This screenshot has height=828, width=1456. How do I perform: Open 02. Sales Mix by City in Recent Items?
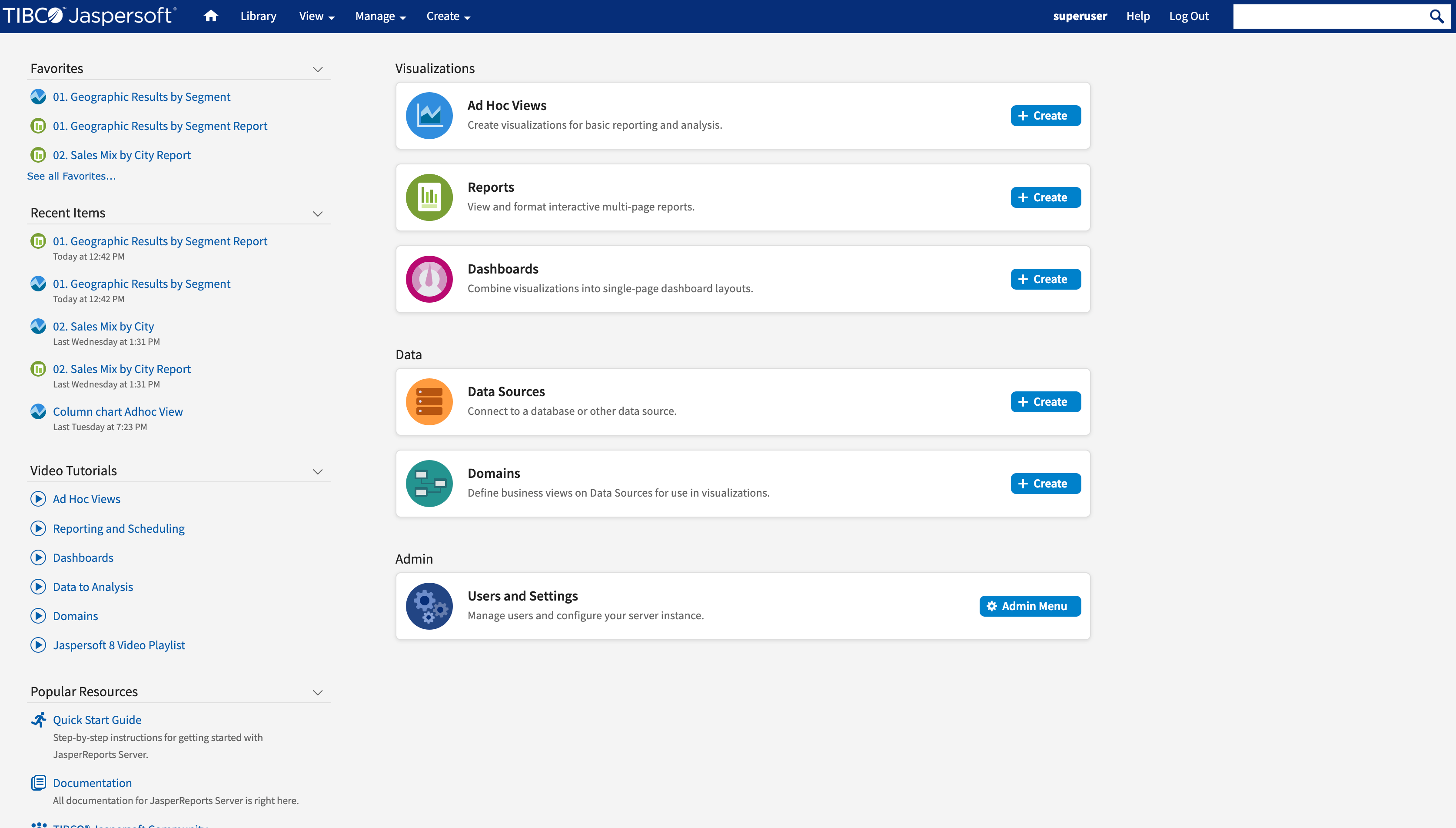click(x=103, y=327)
